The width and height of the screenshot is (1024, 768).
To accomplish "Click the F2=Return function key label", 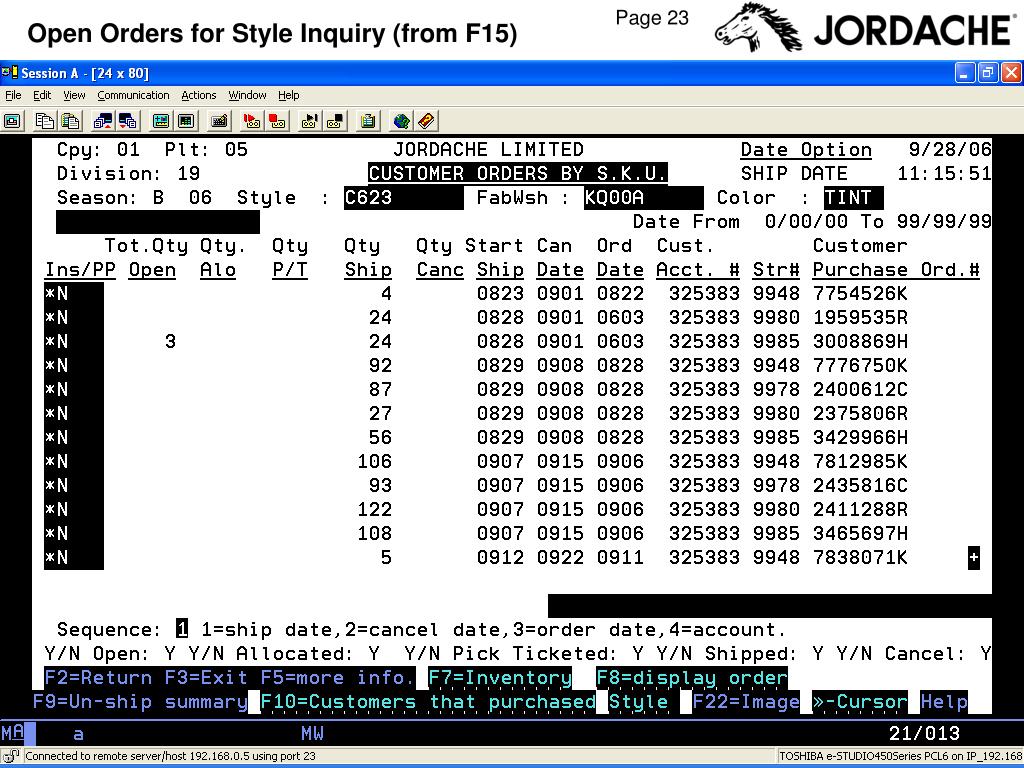I will 98,678.
